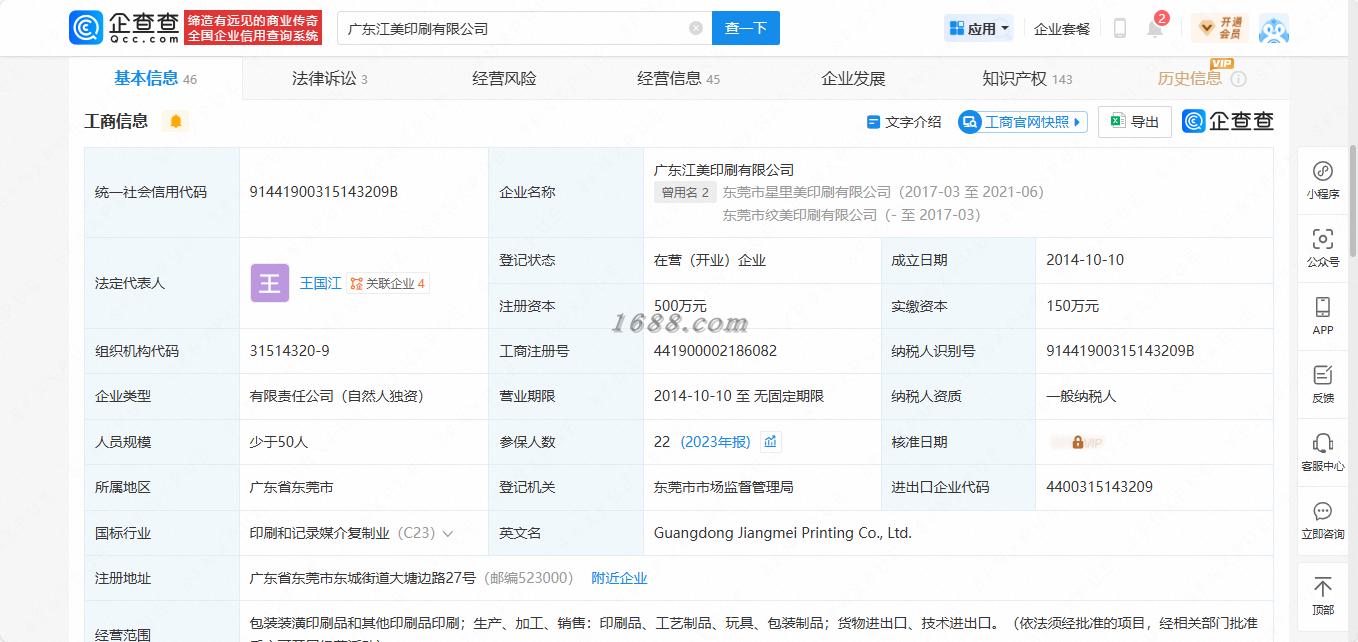
Task: Click the chart icon next to 2023年报
Action: pyautogui.click(x=770, y=441)
